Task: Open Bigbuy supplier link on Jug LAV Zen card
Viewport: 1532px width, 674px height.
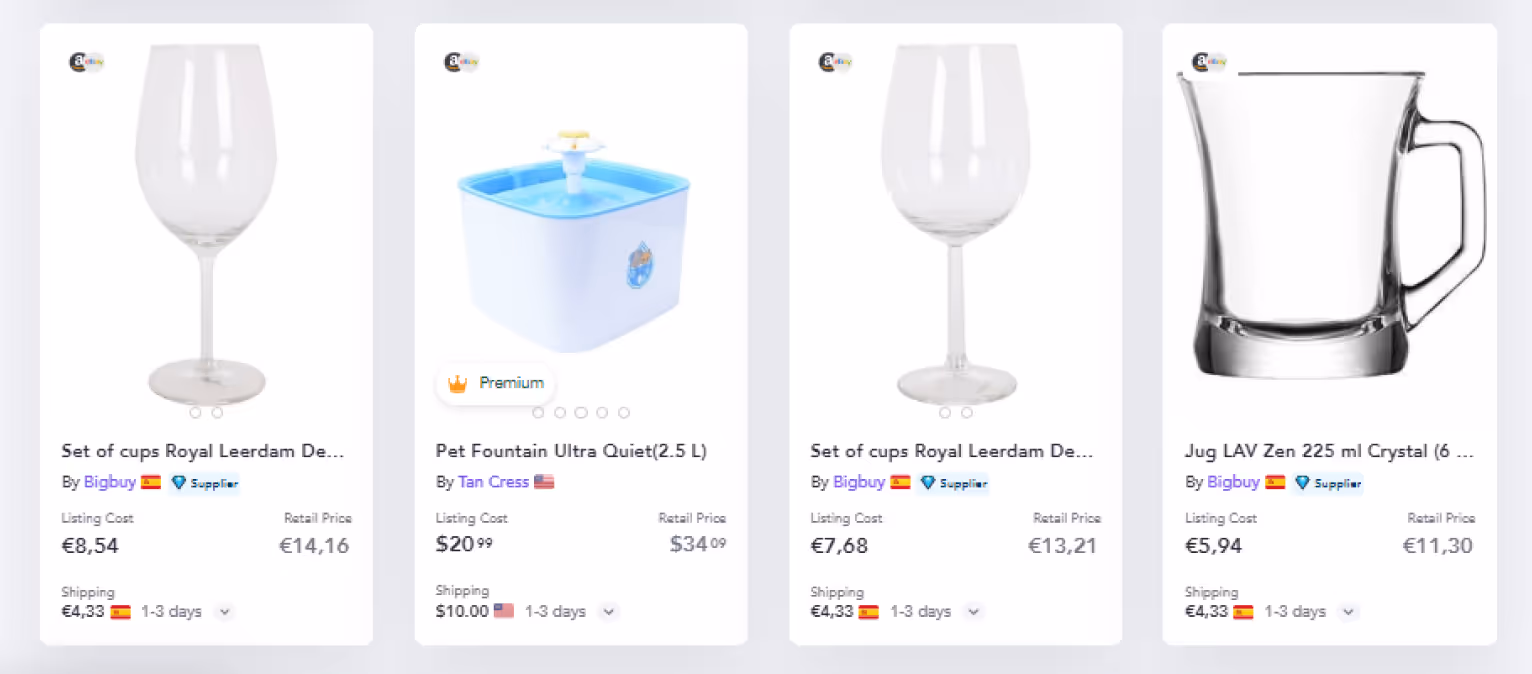Action: point(1233,482)
